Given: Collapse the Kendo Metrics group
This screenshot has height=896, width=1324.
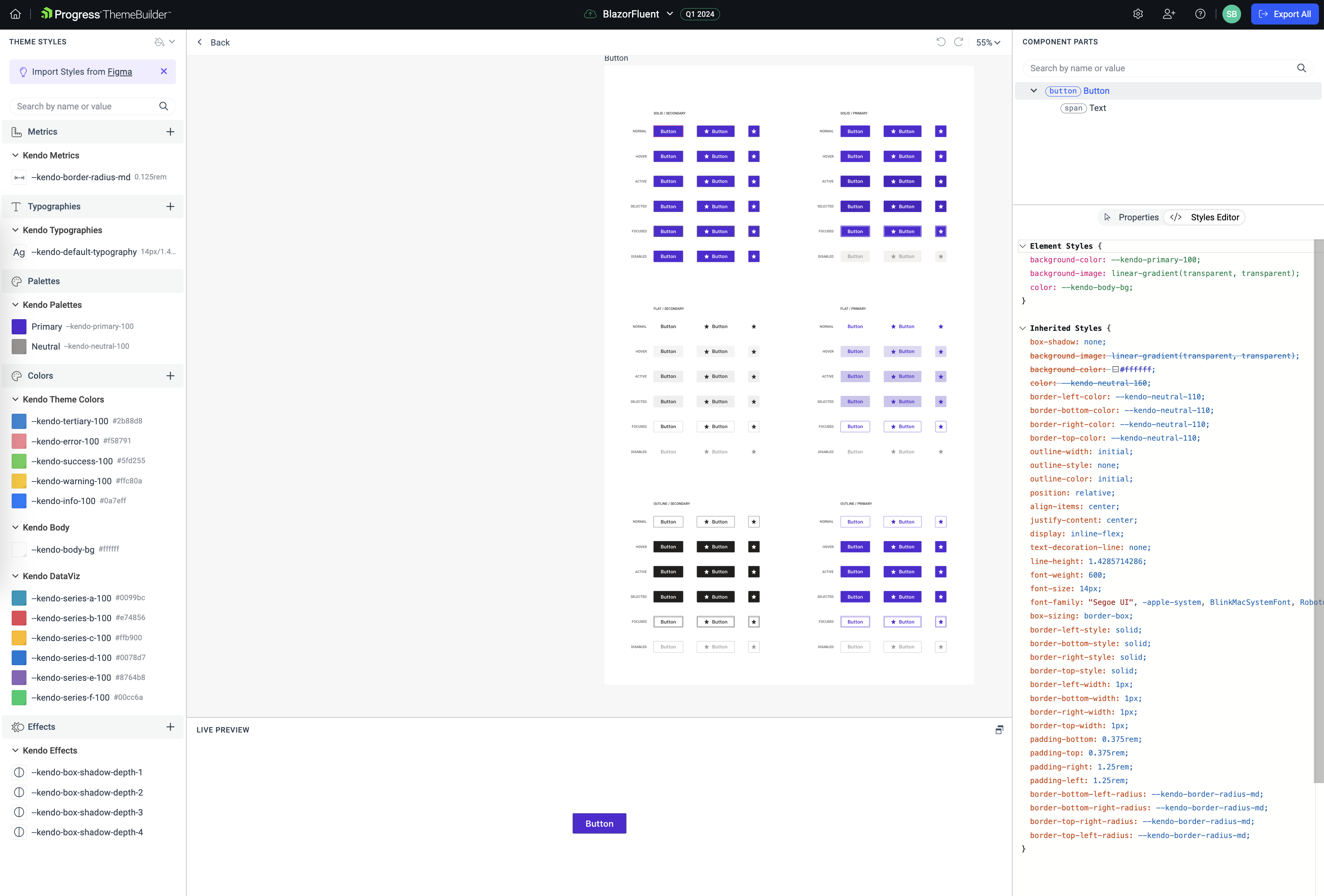Looking at the screenshot, I should coord(16,156).
